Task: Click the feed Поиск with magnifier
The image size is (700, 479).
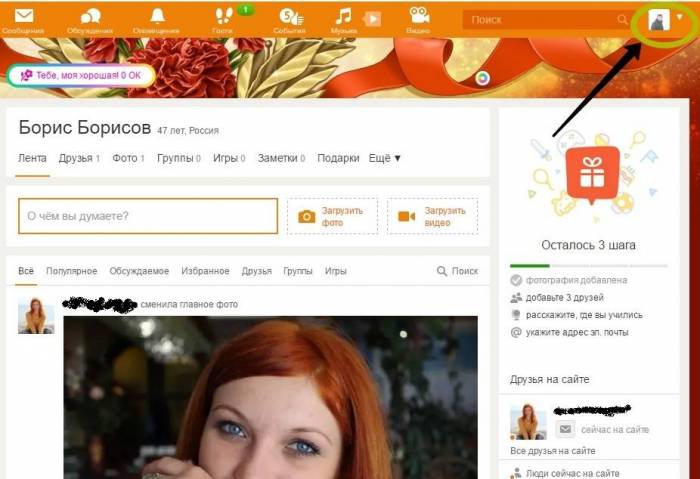Action: [457, 271]
